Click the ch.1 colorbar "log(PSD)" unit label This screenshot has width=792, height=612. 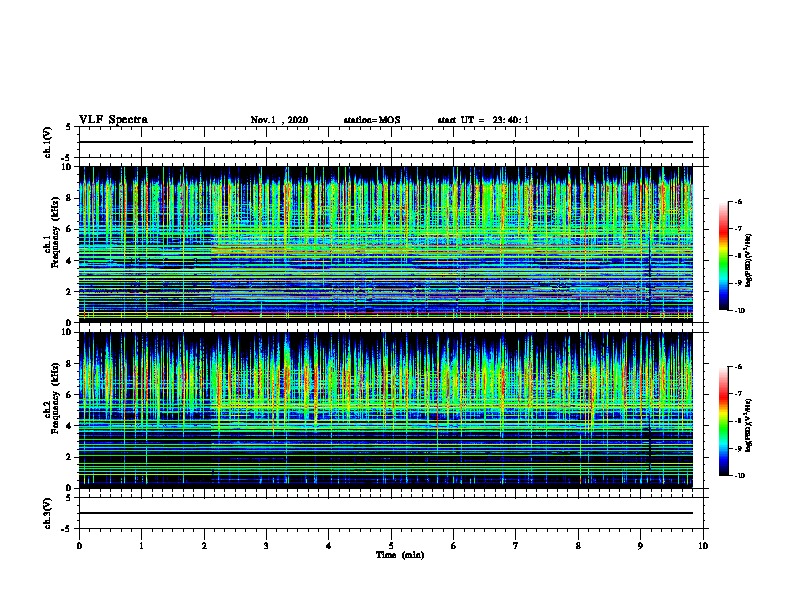749,260
